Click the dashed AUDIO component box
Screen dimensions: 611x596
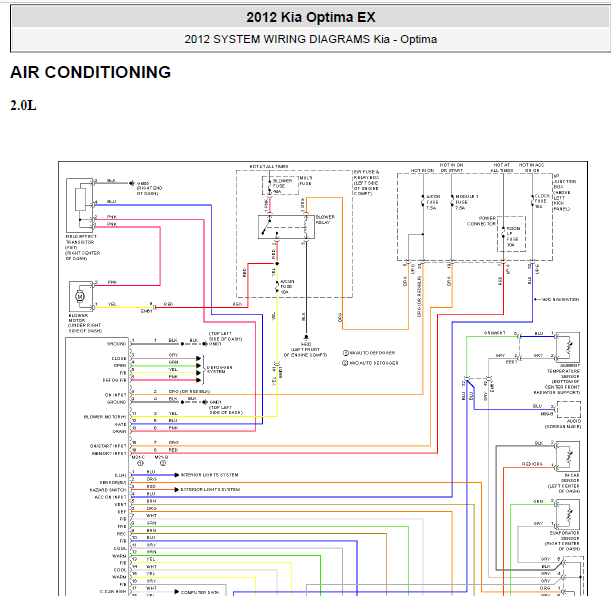coord(569,409)
